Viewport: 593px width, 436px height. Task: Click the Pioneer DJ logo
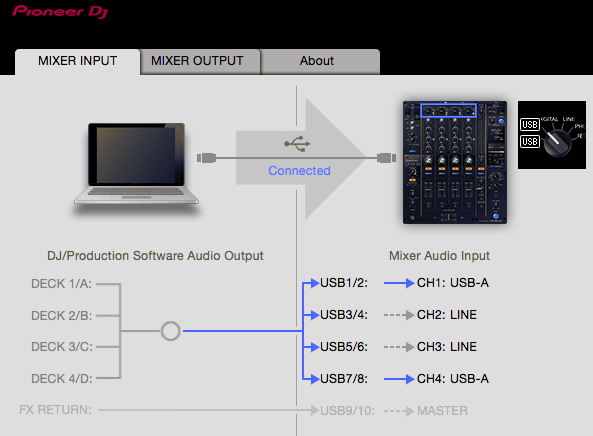[60, 11]
